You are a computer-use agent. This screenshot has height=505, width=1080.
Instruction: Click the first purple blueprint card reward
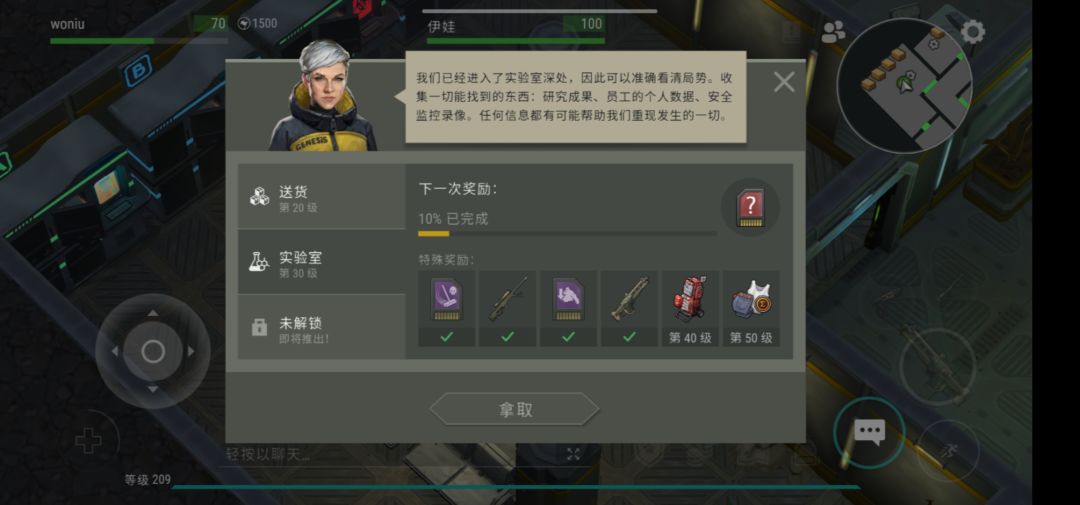tap(446, 308)
